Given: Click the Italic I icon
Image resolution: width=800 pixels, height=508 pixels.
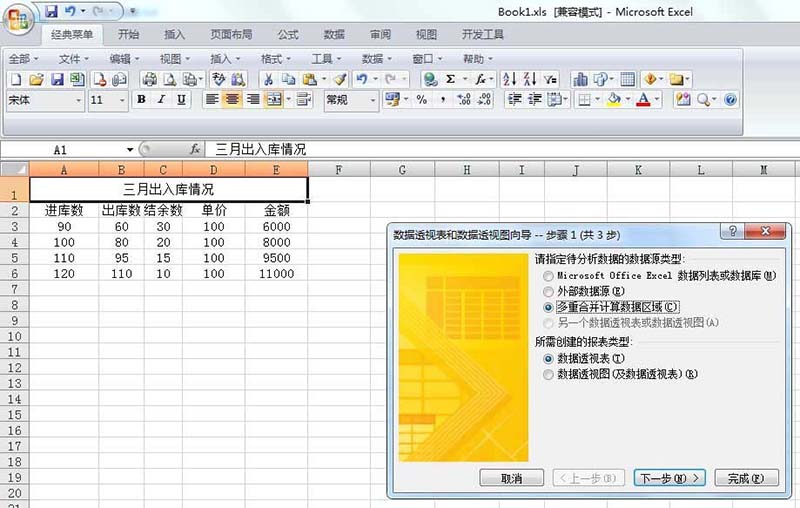Looking at the screenshot, I should [x=161, y=99].
